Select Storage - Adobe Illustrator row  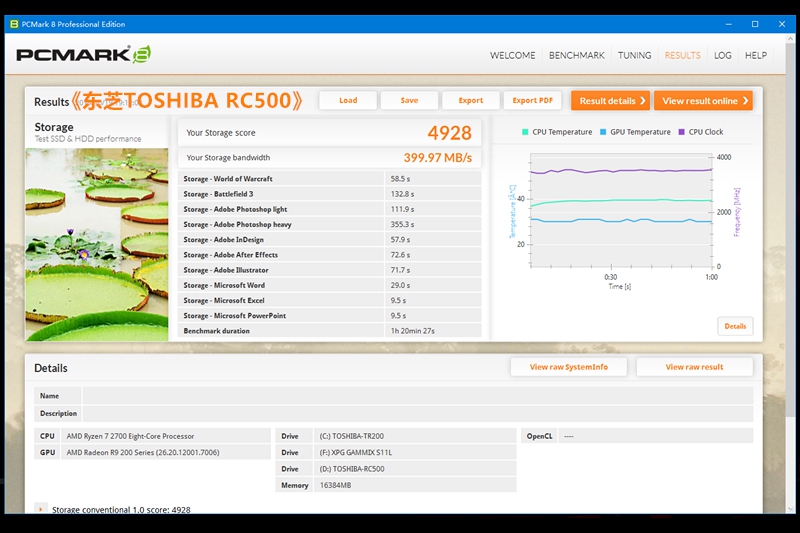coord(330,270)
